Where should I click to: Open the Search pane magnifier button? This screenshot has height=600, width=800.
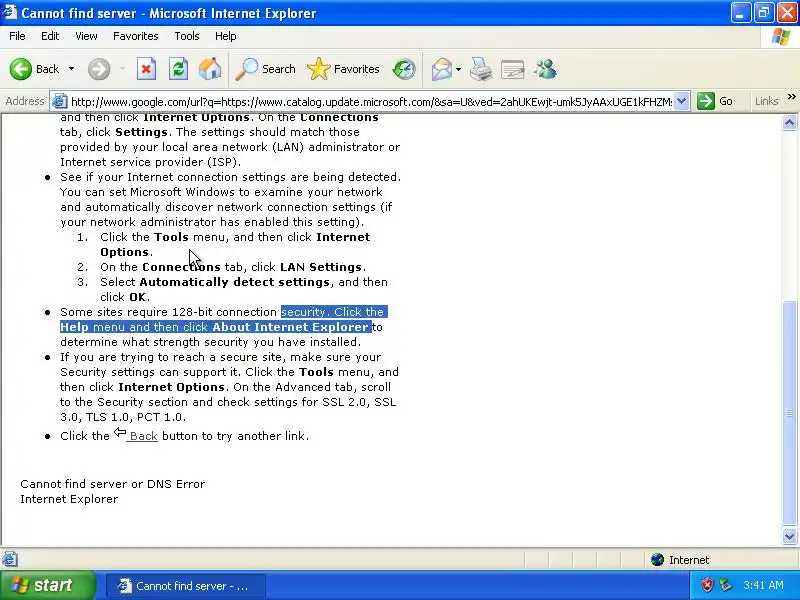pos(265,69)
